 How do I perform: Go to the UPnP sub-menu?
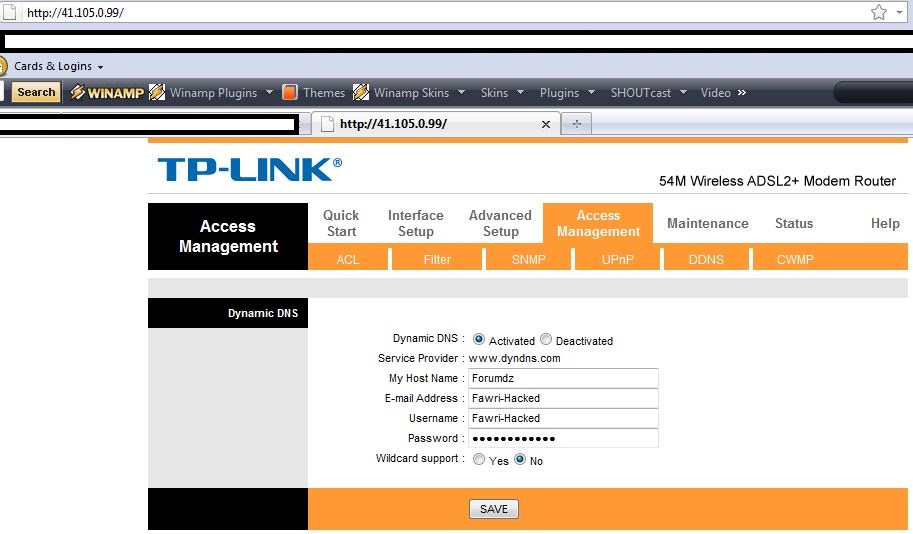[617, 259]
